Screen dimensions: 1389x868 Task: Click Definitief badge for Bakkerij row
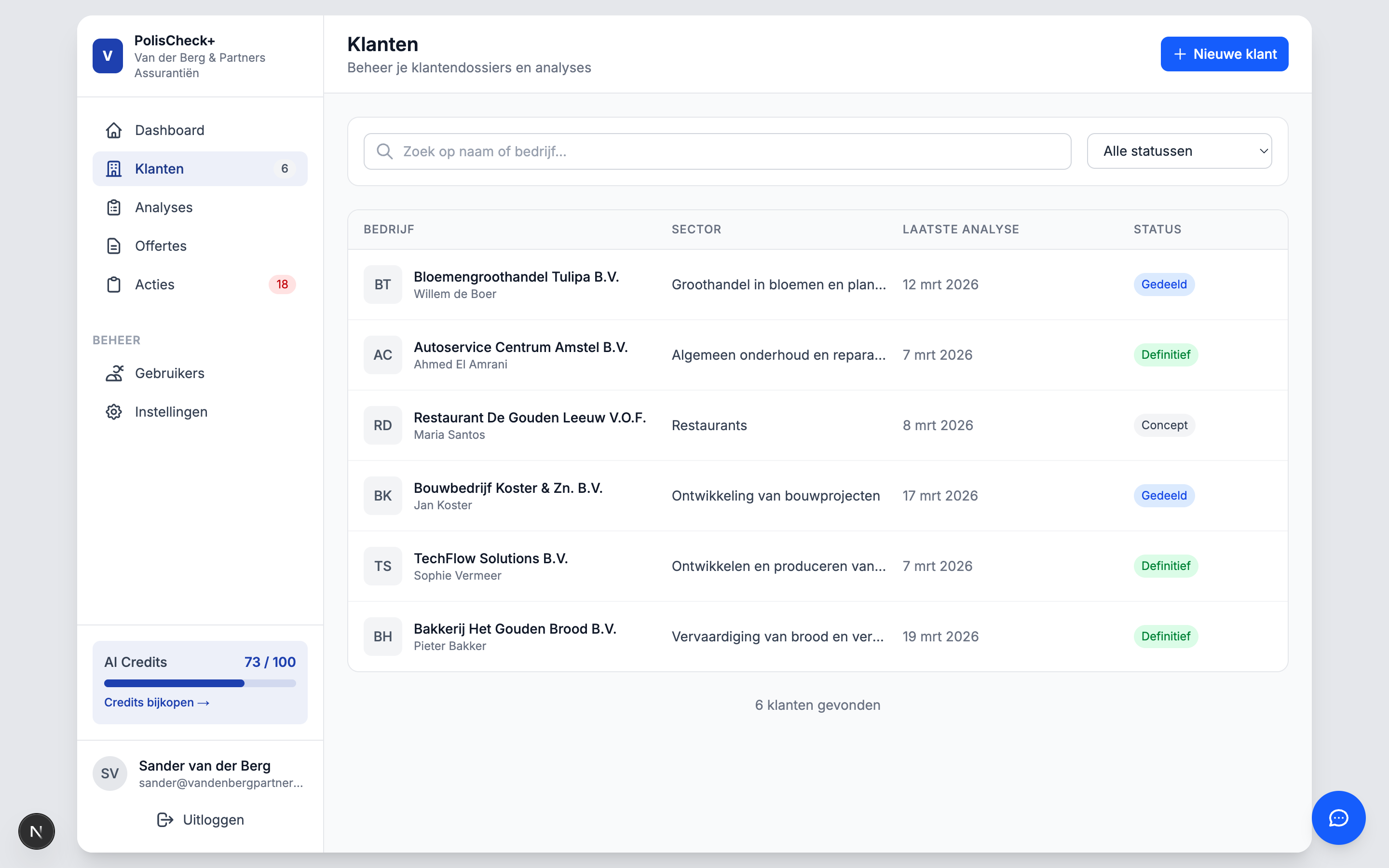pyautogui.click(x=1165, y=637)
